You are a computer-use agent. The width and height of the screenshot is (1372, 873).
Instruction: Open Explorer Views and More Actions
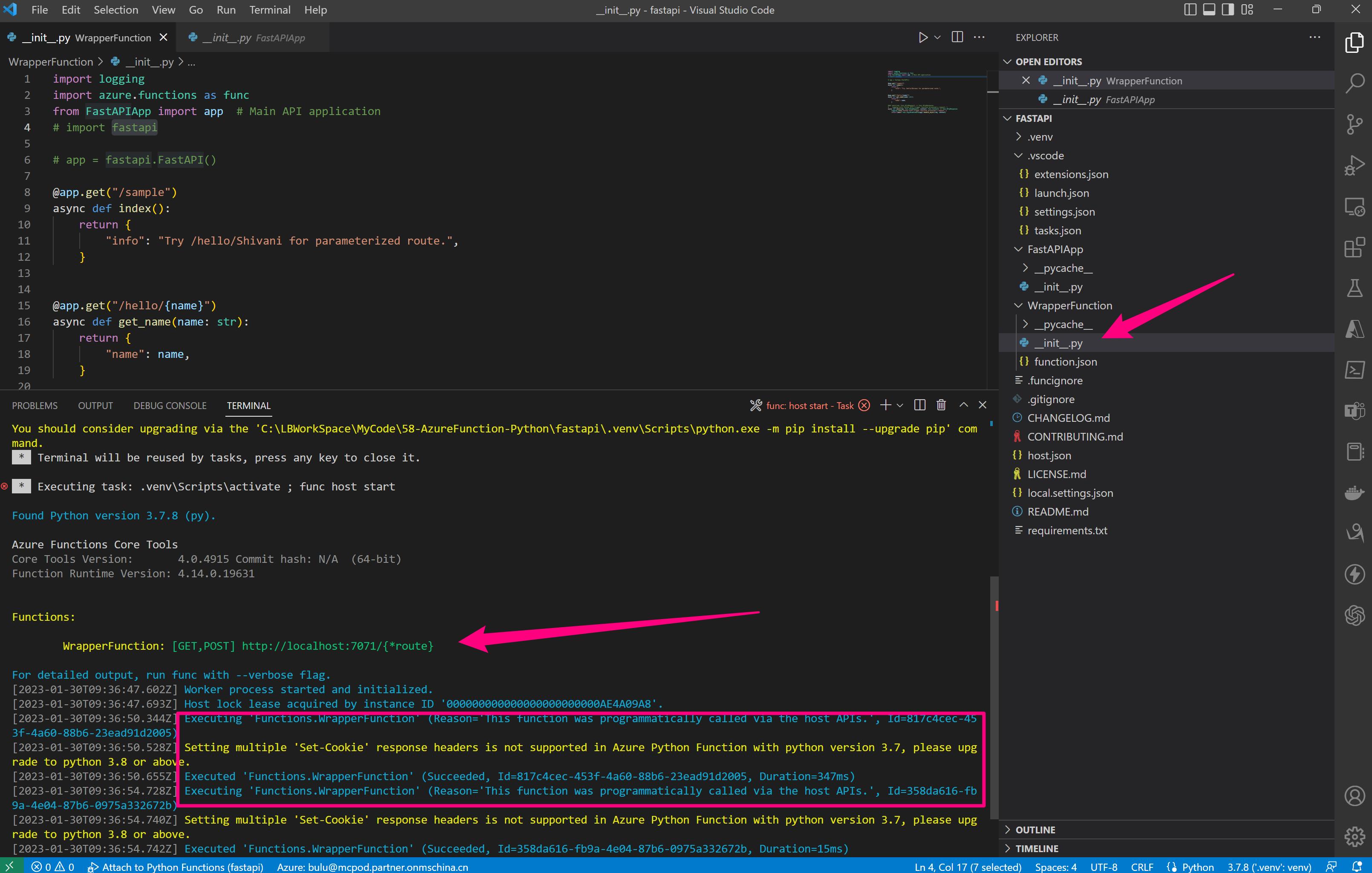1314,37
